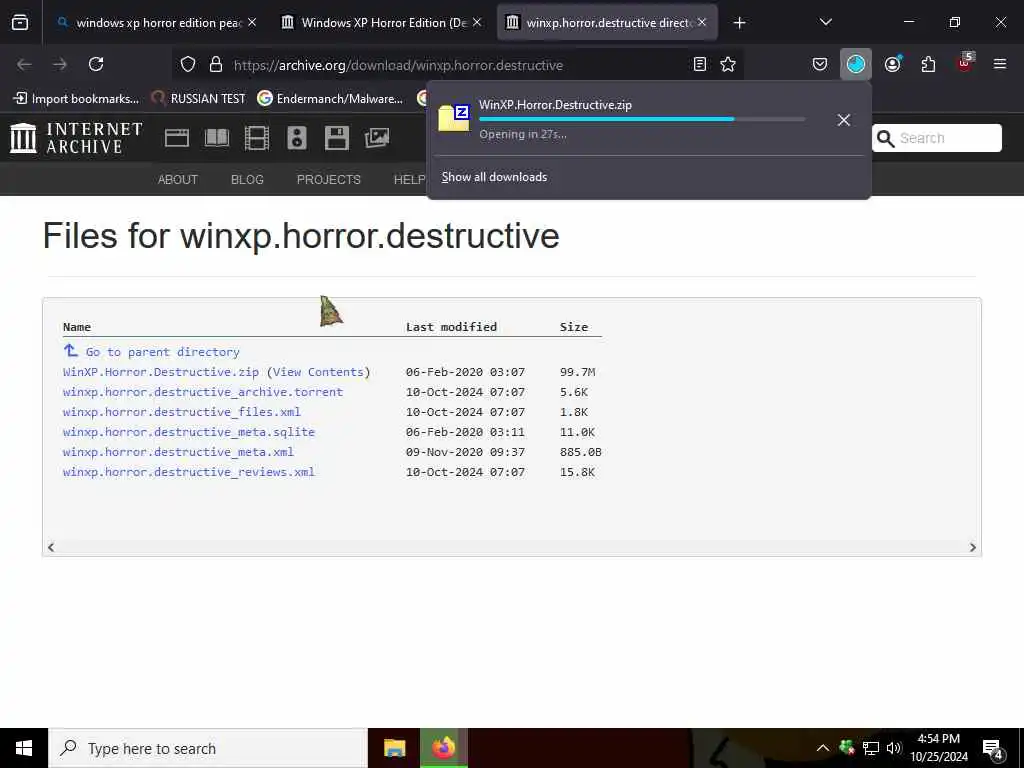
Task: Open winxp.horror.destructive_reviews.xml
Action: click(x=189, y=472)
